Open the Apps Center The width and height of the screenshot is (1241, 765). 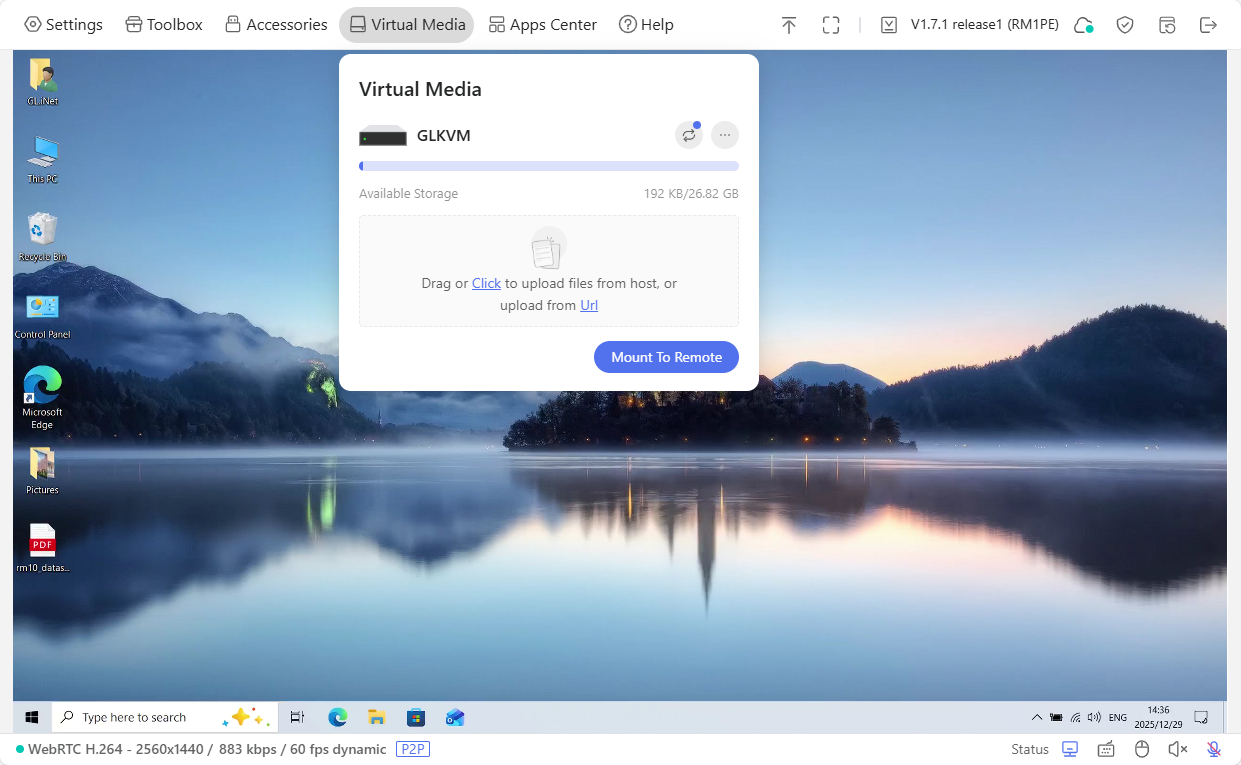pos(542,24)
